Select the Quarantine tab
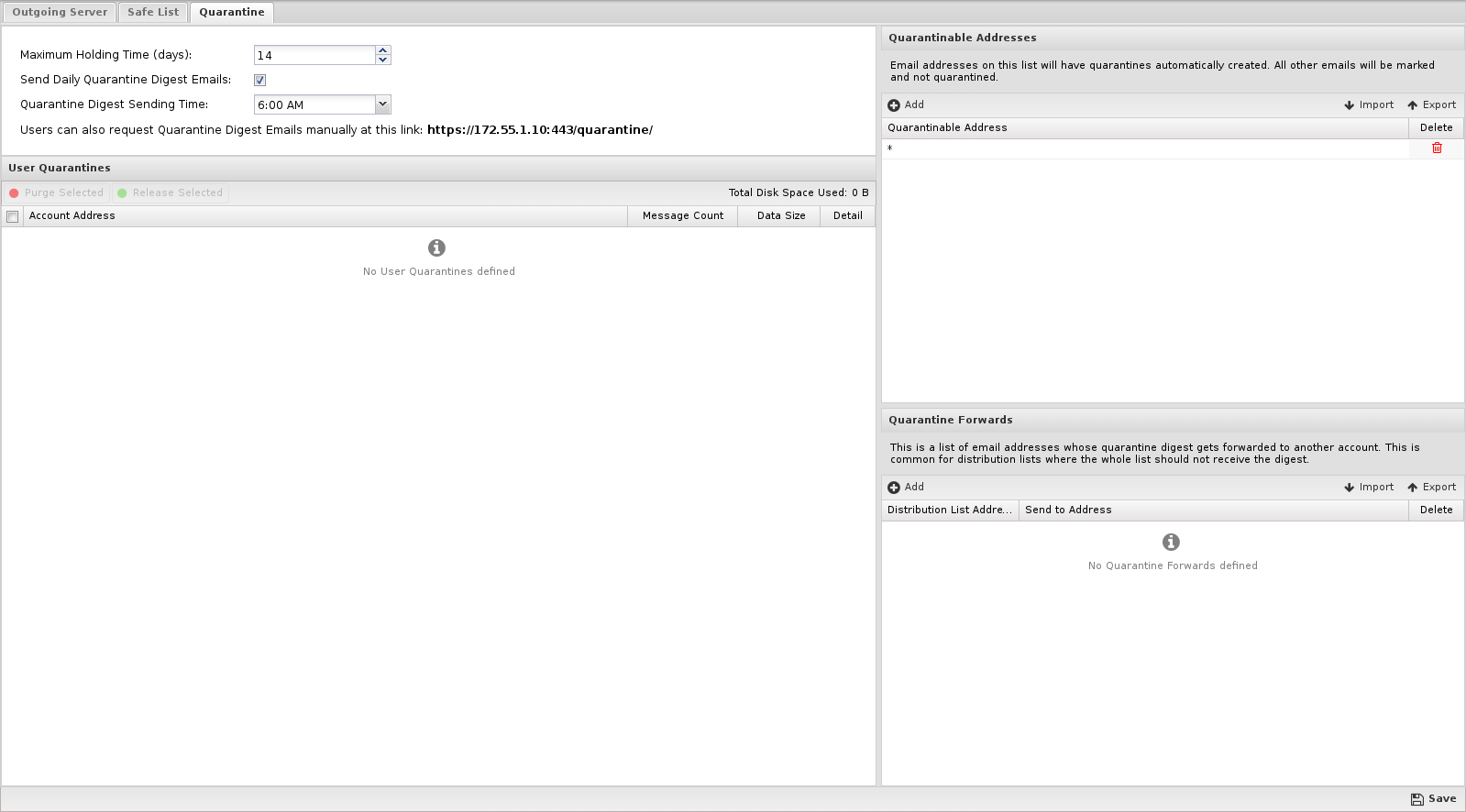The image size is (1466, 812). pos(232,12)
